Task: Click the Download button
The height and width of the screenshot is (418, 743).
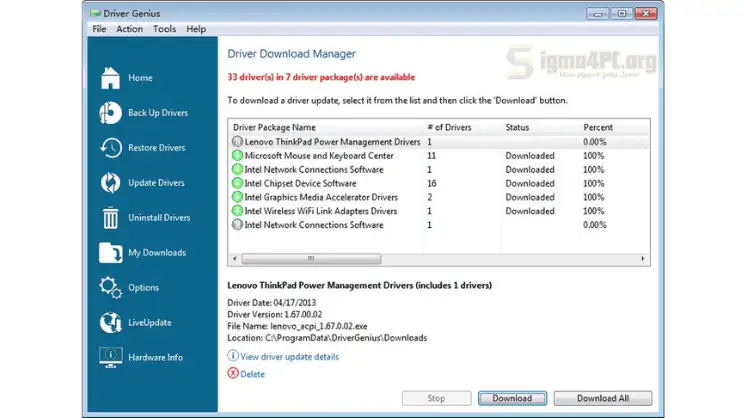Action: coord(512,398)
